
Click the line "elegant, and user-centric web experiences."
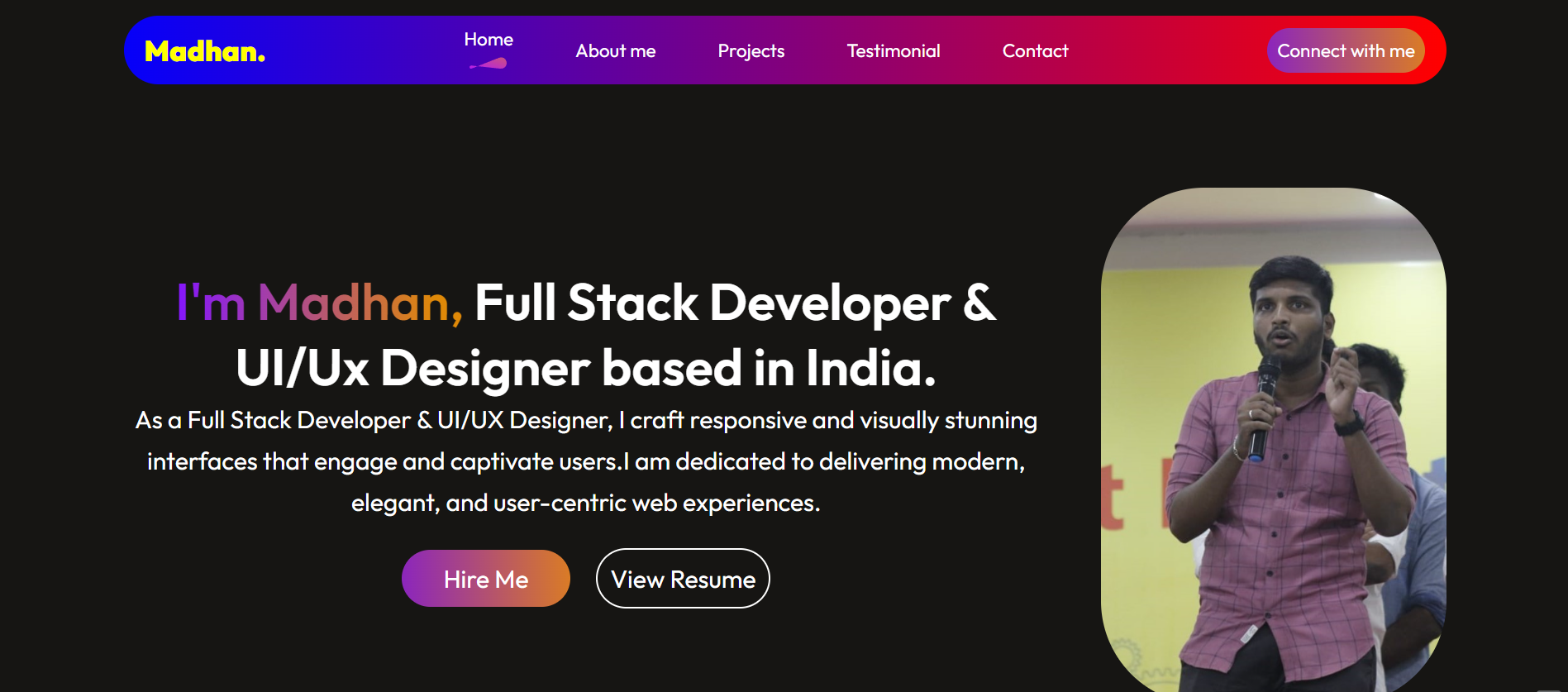pyautogui.click(x=585, y=503)
